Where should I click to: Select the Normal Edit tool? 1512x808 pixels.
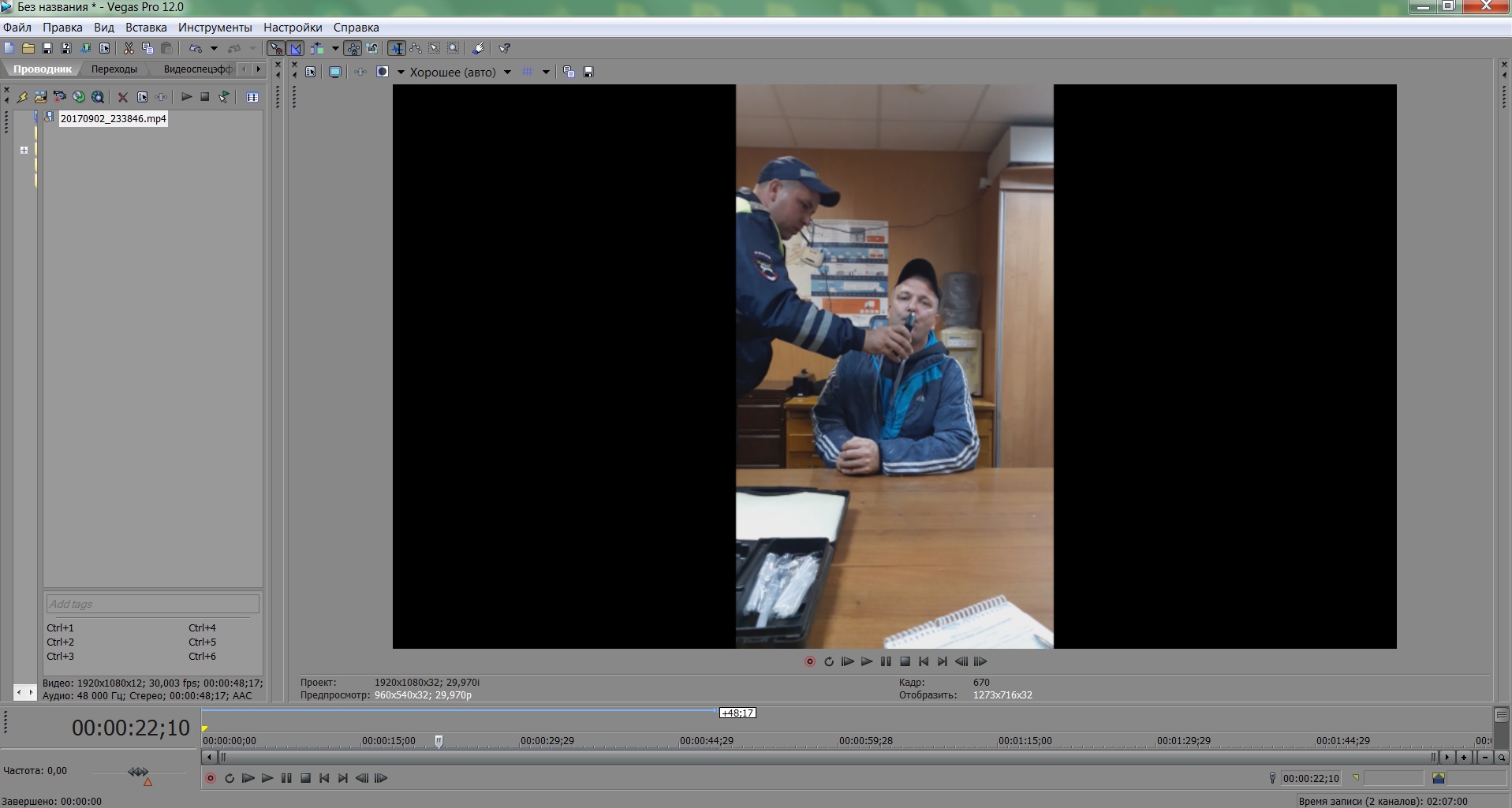[x=397, y=48]
